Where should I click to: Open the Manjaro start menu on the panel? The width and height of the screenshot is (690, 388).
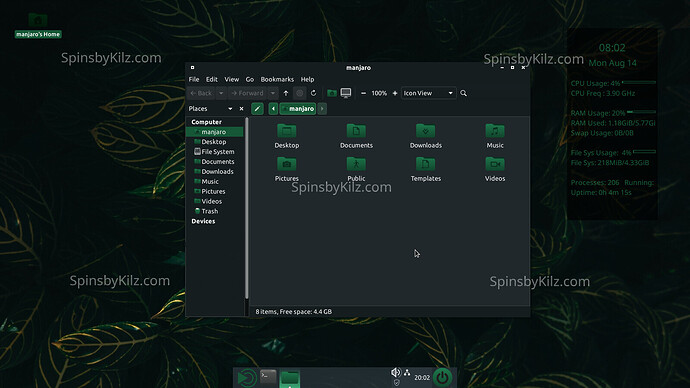[246, 378]
